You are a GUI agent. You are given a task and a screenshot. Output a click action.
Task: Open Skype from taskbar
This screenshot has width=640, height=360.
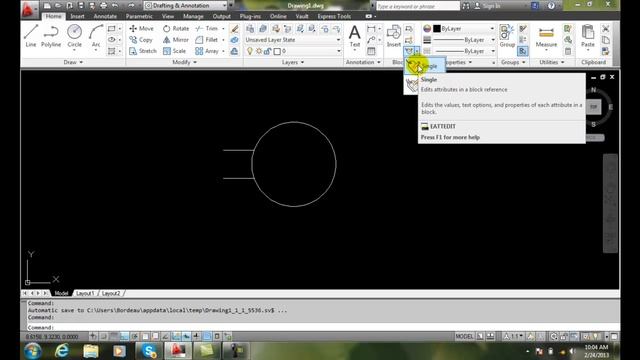(149, 351)
